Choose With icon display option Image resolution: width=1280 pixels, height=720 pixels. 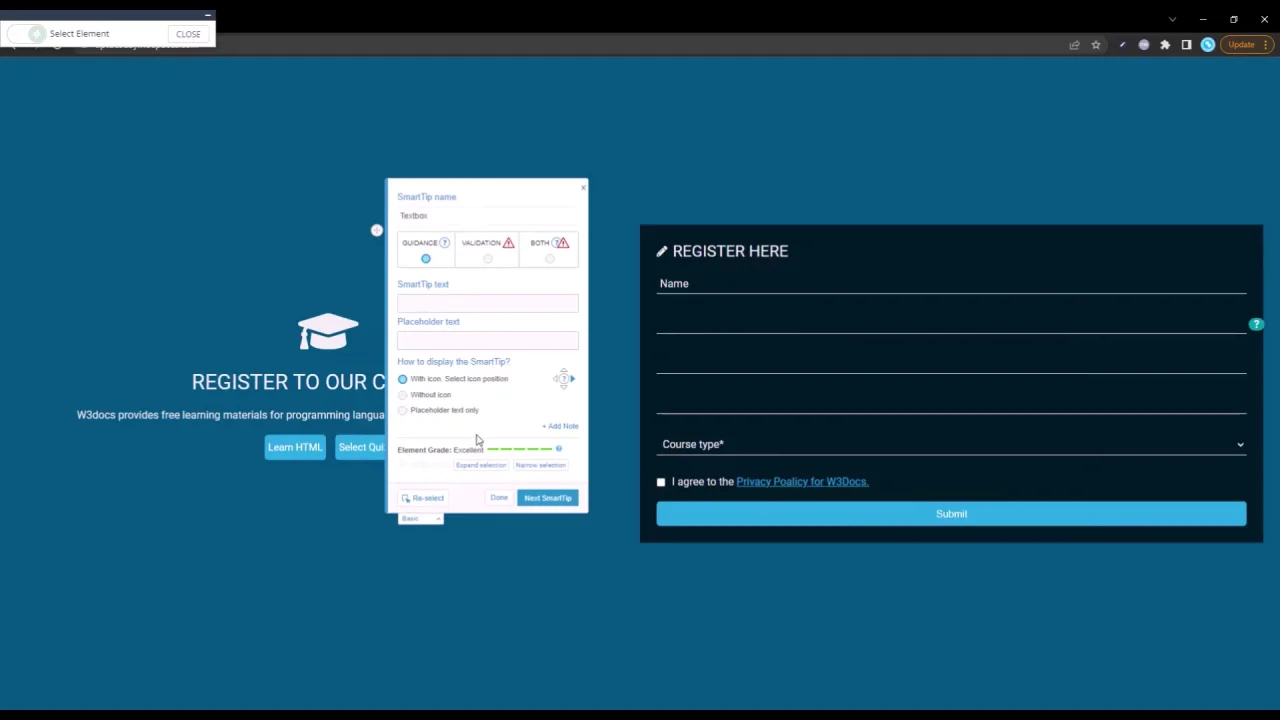click(402, 379)
